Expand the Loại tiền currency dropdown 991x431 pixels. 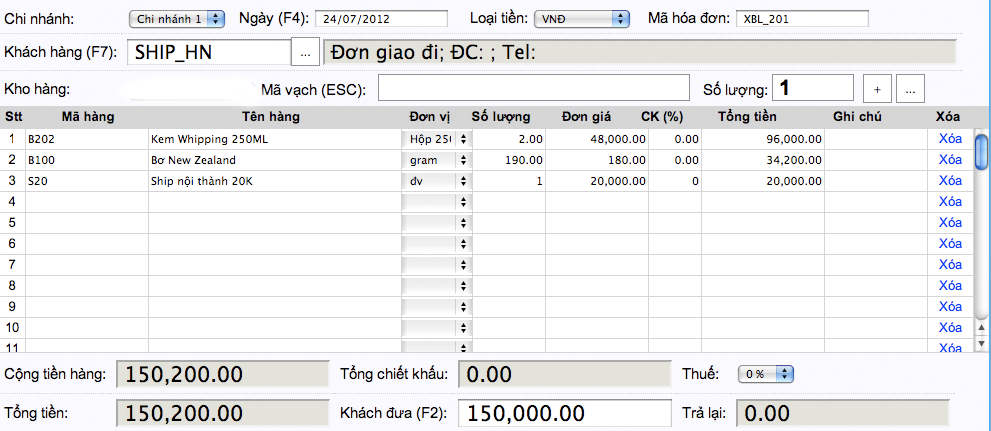tap(581, 19)
